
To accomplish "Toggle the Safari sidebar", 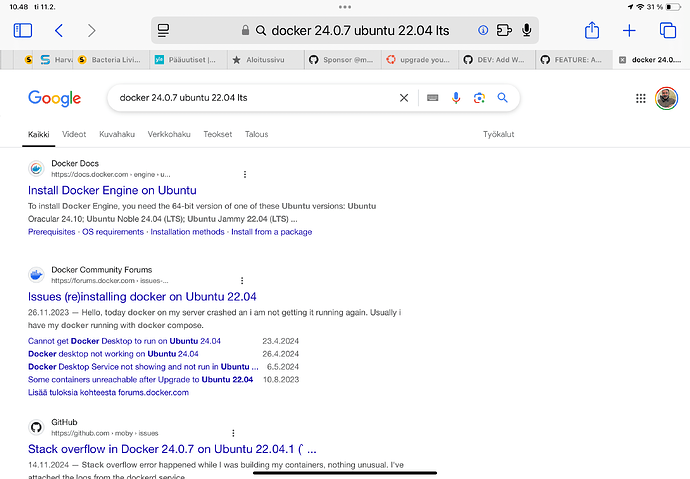I will [22, 30].
